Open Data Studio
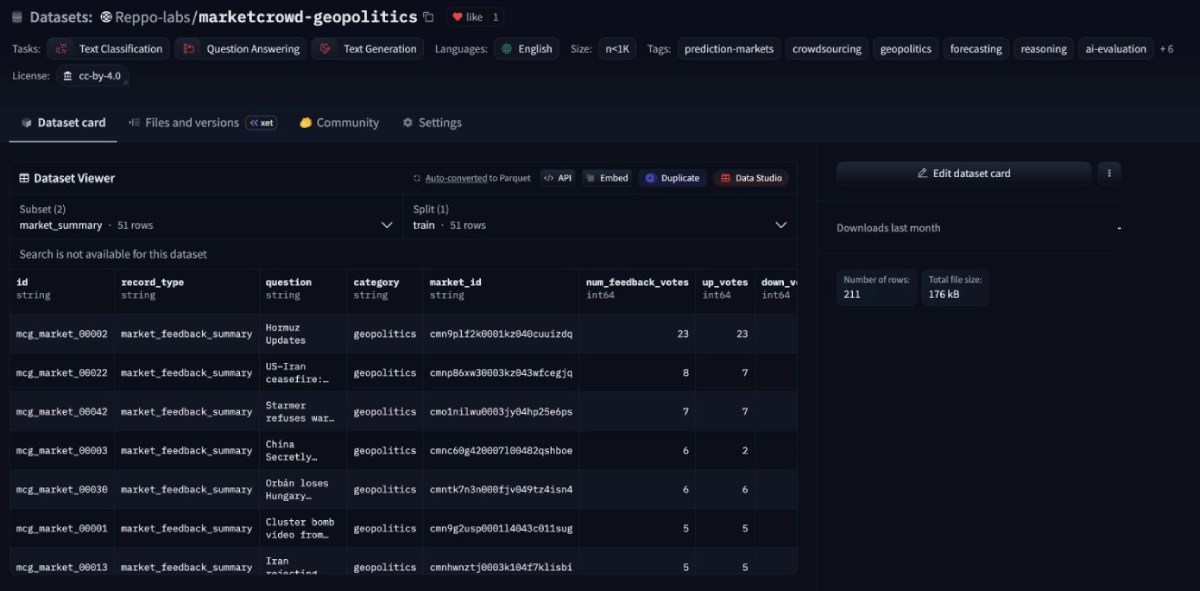The width and height of the screenshot is (1200, 591). click(x=751, y=178)
